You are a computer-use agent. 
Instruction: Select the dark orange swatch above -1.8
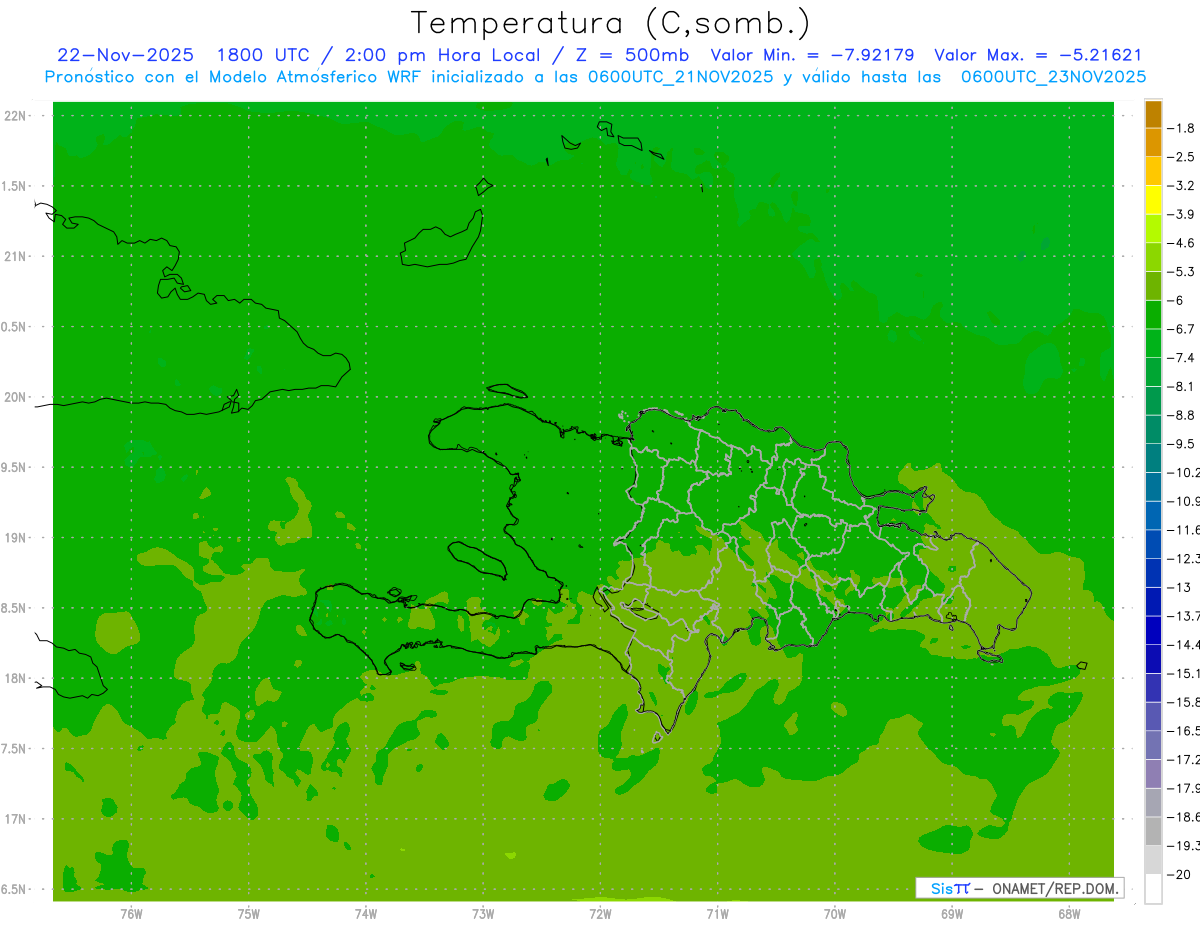pyautogui.click(x=1153, y=115)
